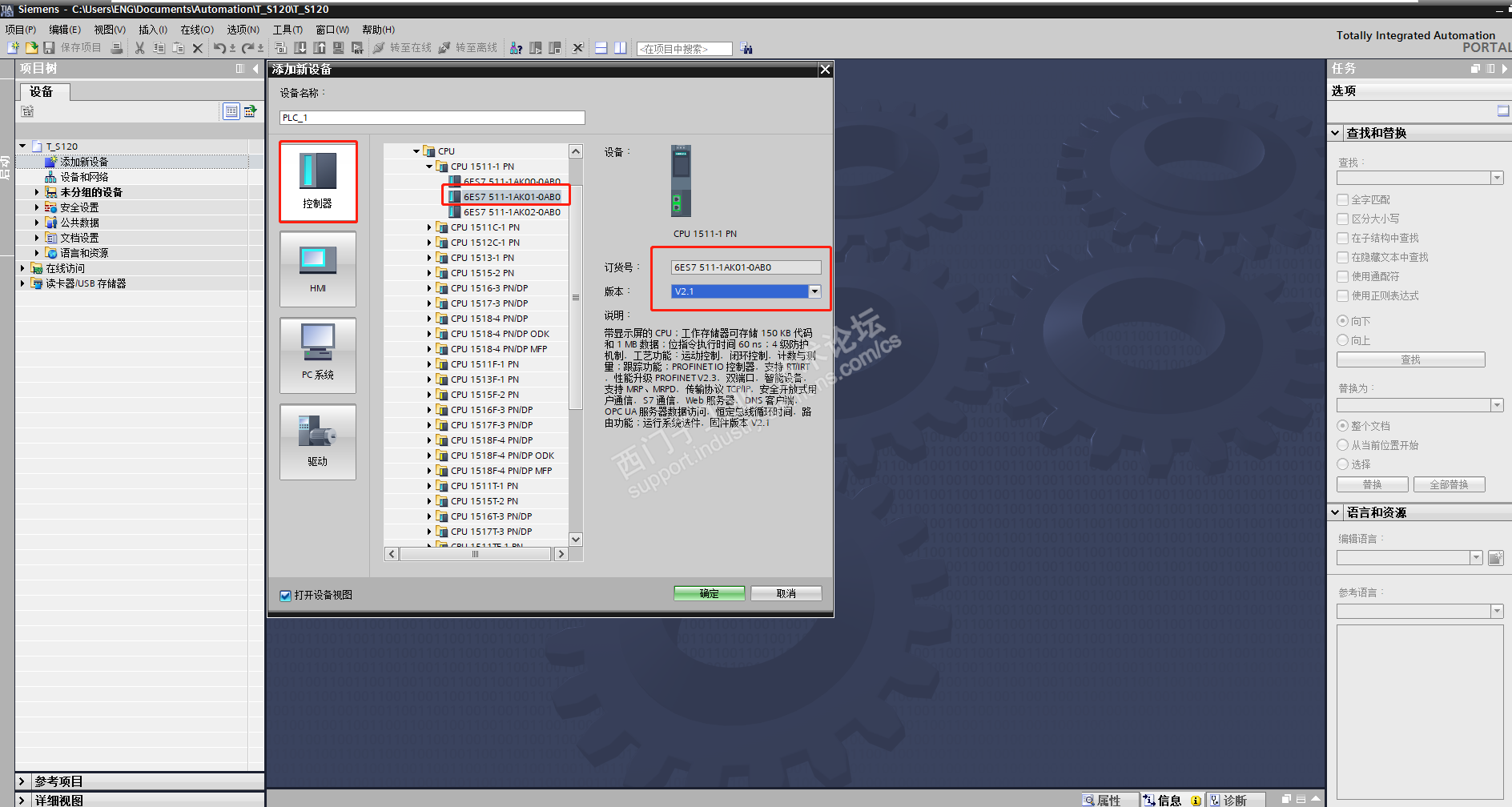Open accessible devices icon in toolbar
1512x807 pixels.
click(x=517, y=48)
